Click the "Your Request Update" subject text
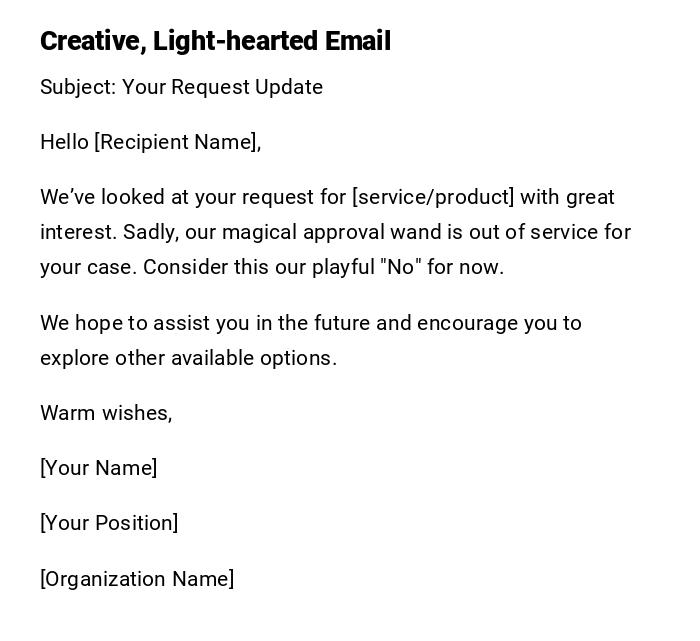This screenshot has width=700, height=641. tap(222, 87)
